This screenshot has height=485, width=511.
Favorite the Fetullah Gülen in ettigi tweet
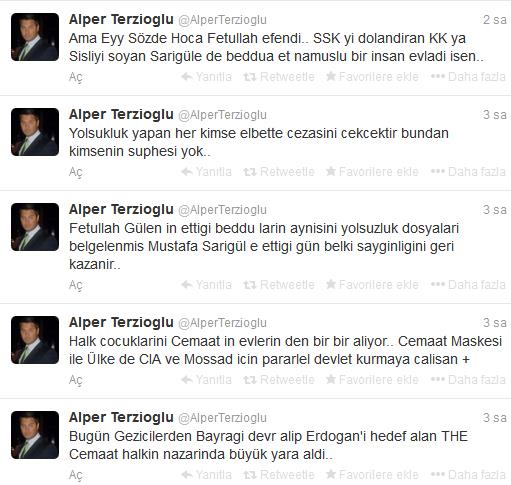[372, 285]
